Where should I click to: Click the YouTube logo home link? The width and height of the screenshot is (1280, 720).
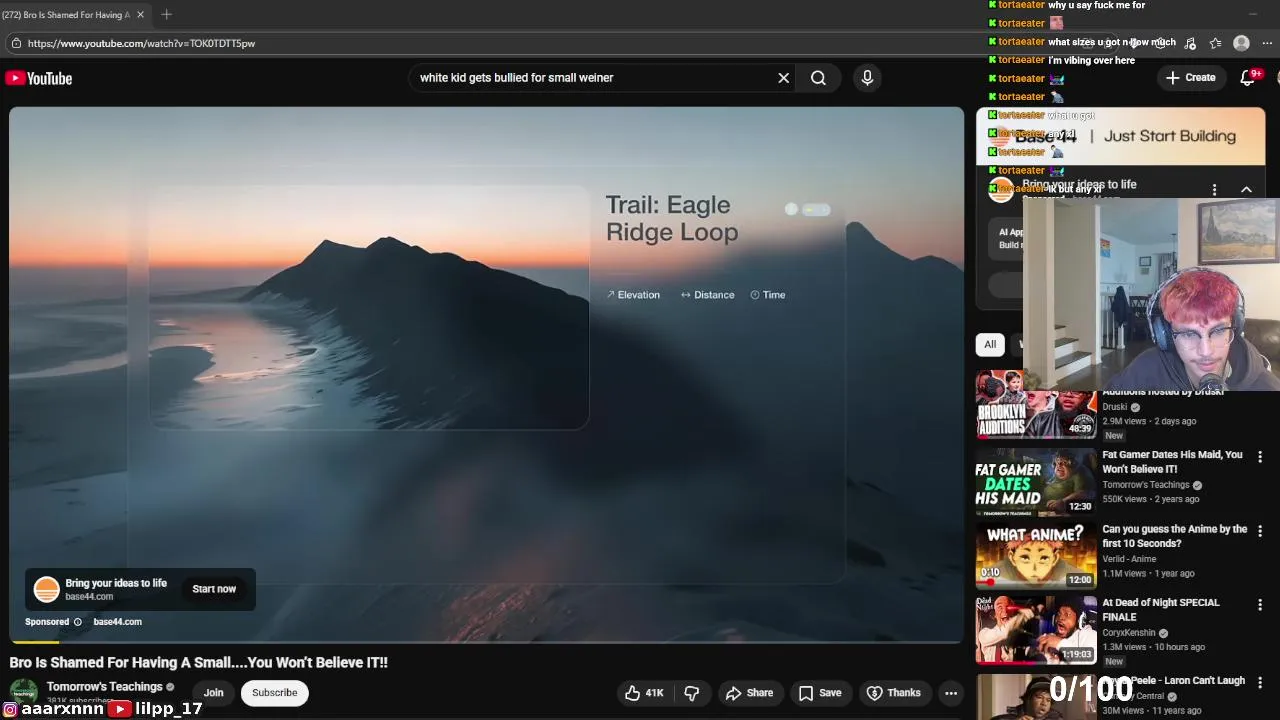pyautogui.click(x=39, y=78)
